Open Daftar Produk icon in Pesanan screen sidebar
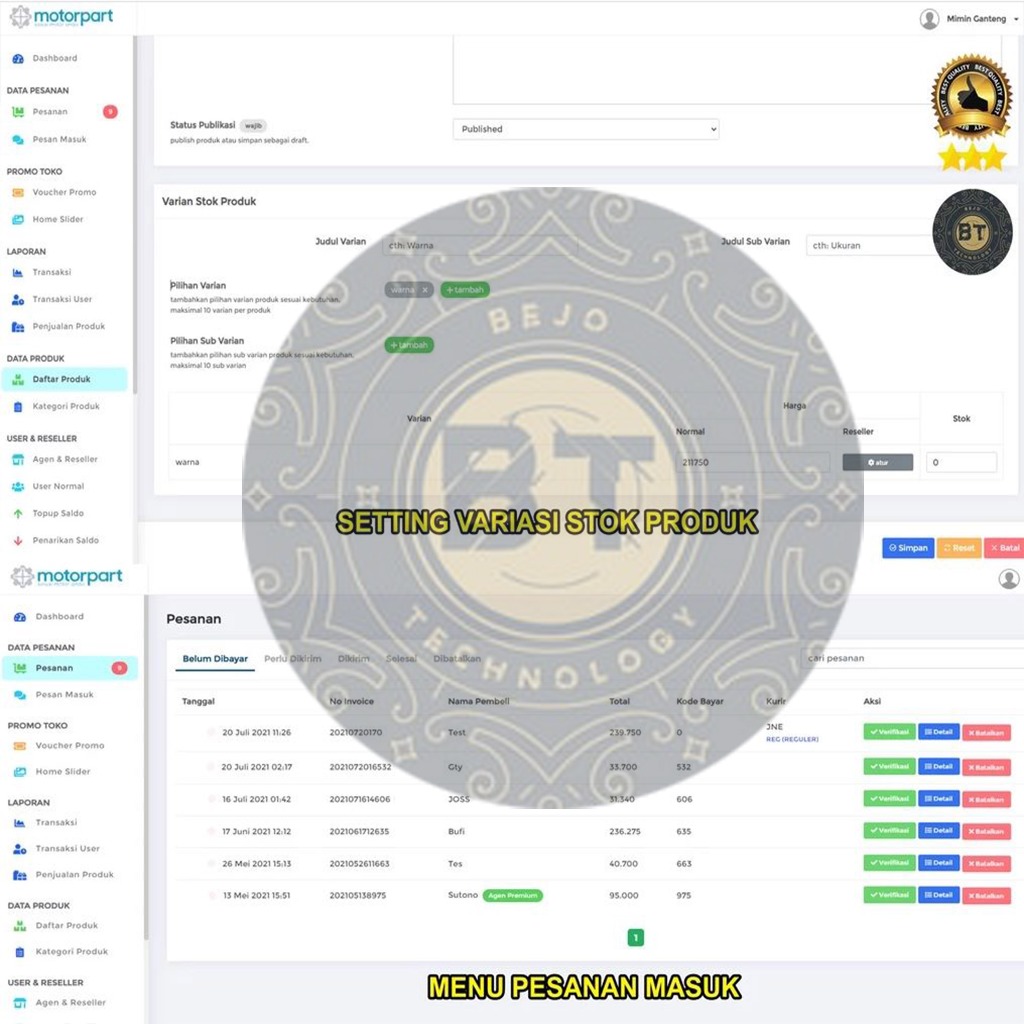 (20, 926)
